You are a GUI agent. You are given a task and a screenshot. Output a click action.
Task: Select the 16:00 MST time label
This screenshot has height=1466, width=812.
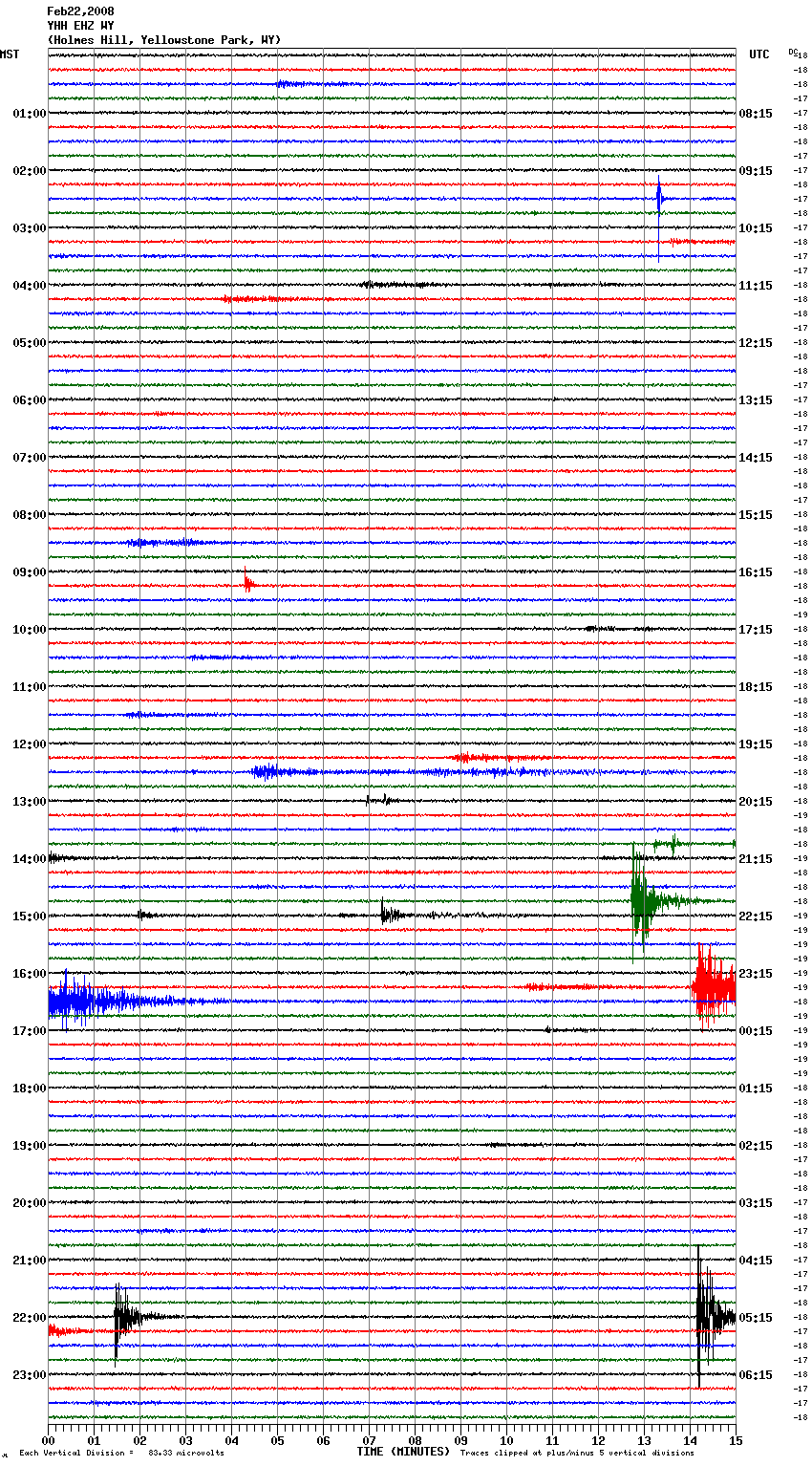click(x=29, y=974)
